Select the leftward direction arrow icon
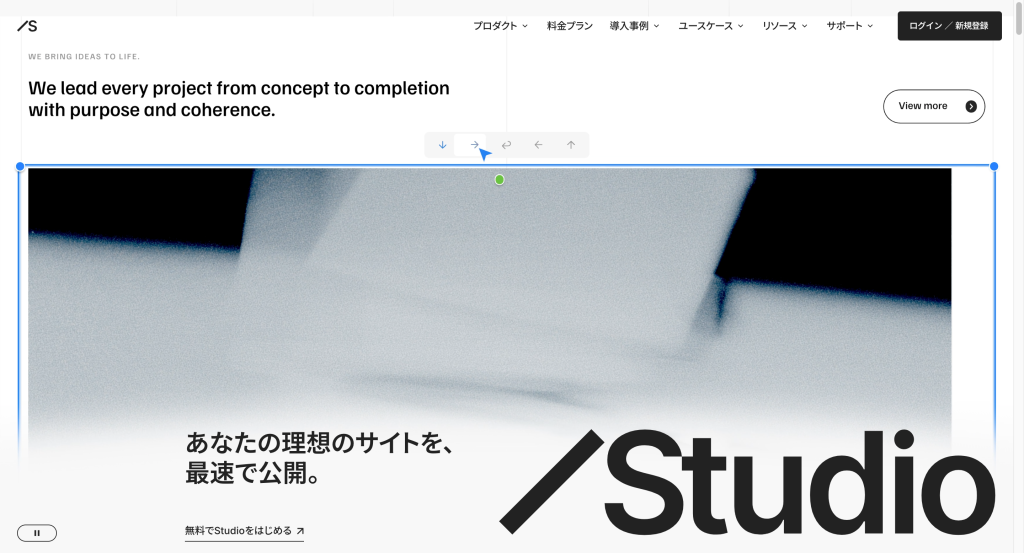This screenshot has width=1024, height=553. pos(538,145)
